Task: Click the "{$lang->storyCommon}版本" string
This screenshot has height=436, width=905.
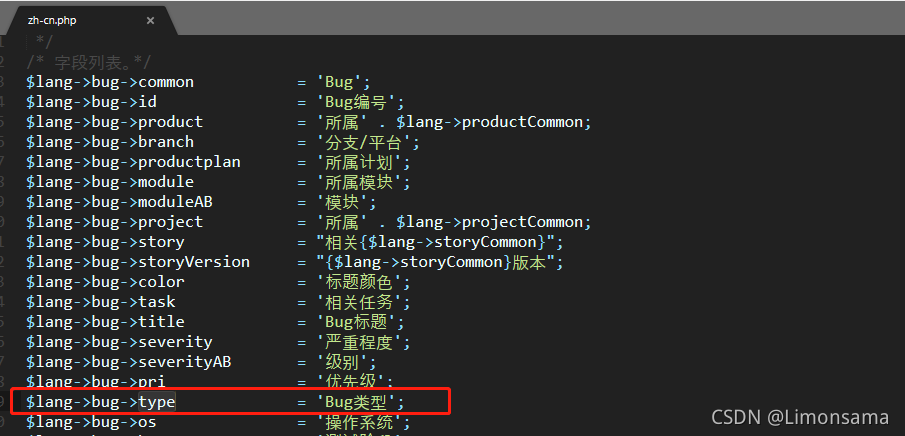Action: [435, 262]
